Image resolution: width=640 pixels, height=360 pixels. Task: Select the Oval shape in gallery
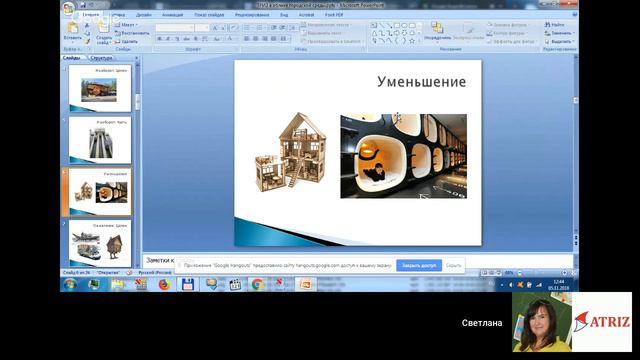pos(404,25)
